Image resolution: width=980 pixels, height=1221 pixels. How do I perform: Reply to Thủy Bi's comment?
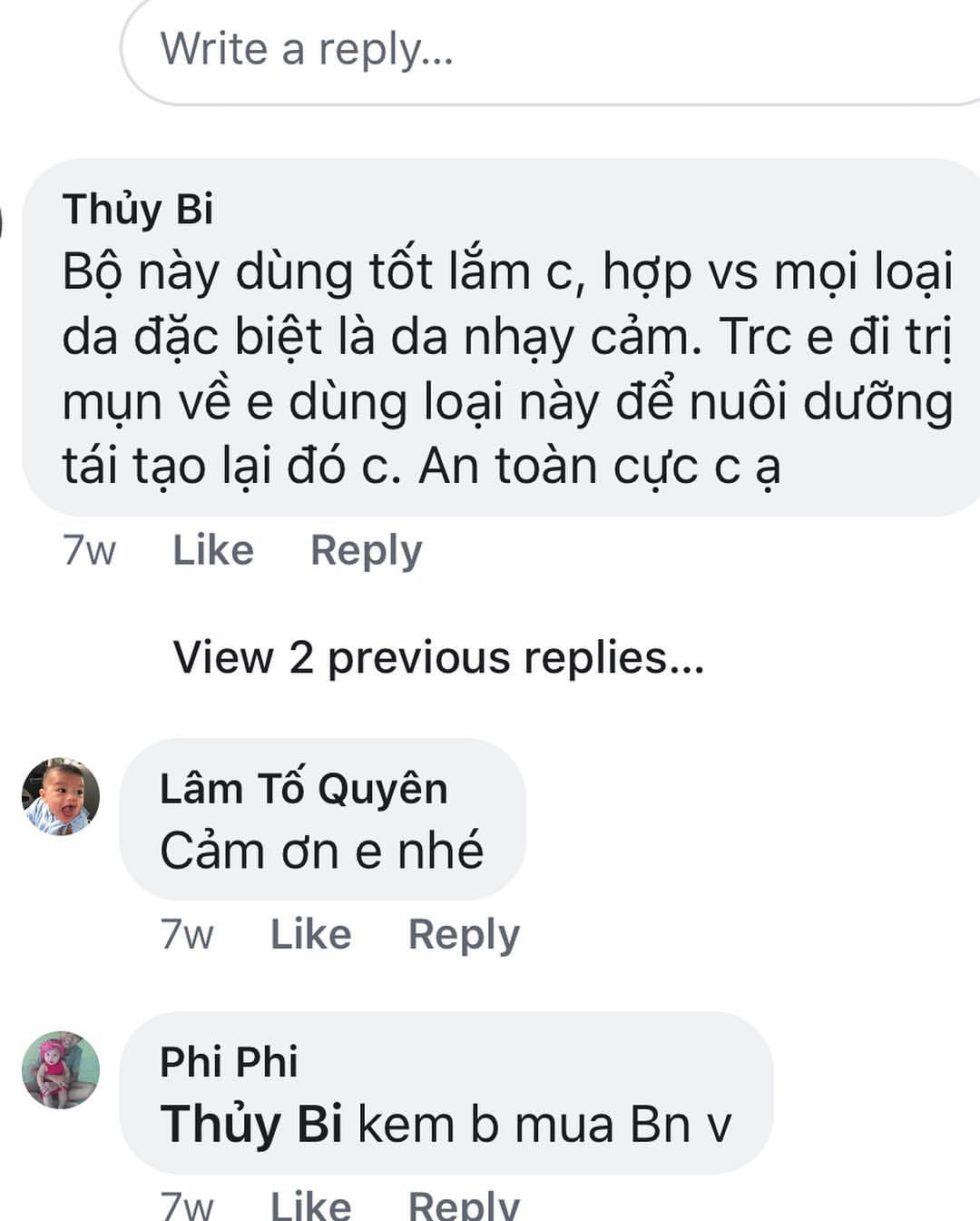[x=367, y=550]
